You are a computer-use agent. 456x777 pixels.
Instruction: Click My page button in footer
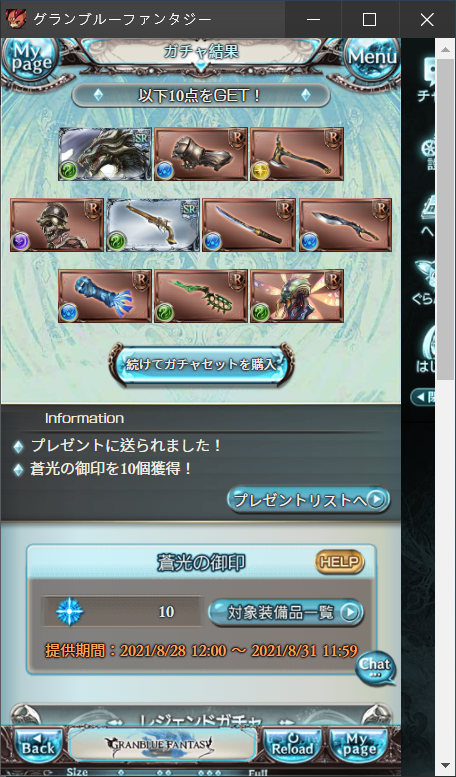pos(360,746)
